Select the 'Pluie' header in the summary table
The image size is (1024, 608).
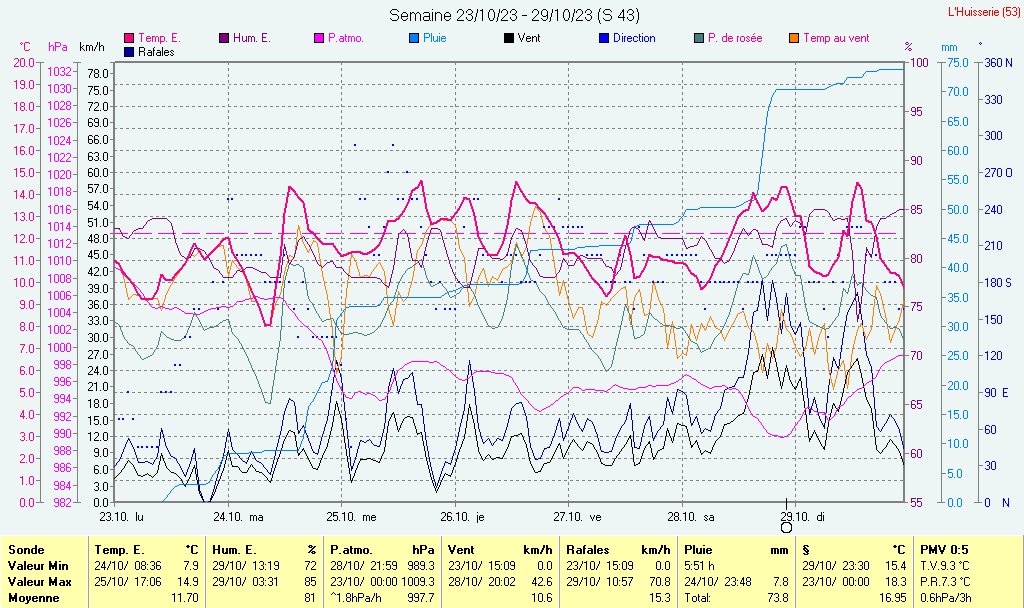(x=698, y=550)
